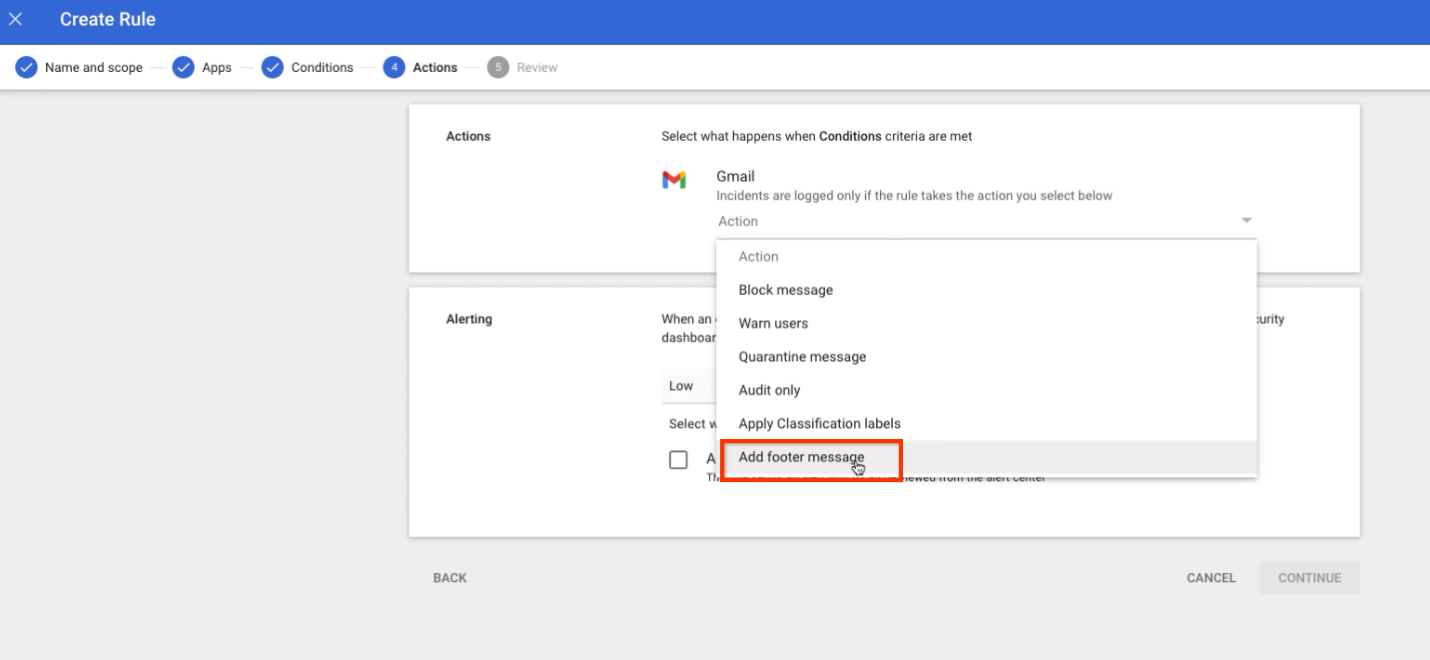The image size is (1430, 660).
Task: Click the step 4 Actions number icon
Action: click(x=394, y=68)
